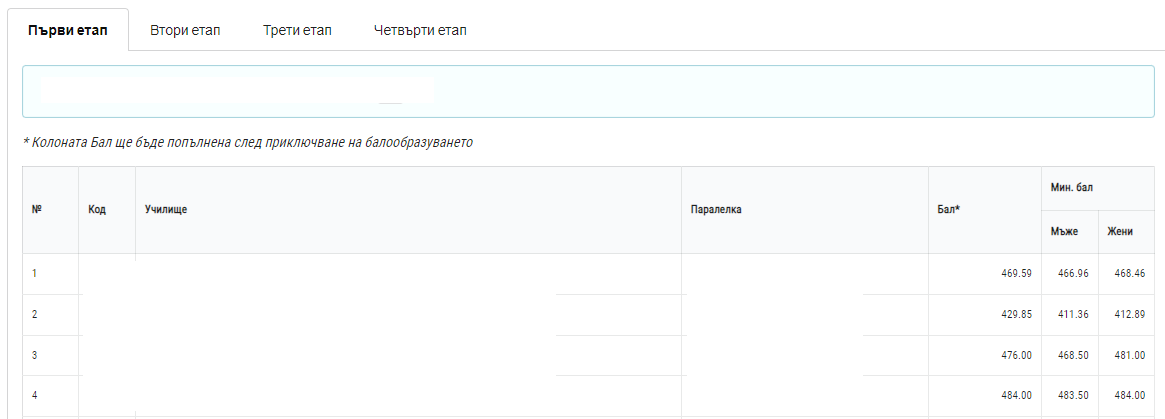Click row number 1 link
Screen dimensions: 1165x419
[x=34, y=273]
